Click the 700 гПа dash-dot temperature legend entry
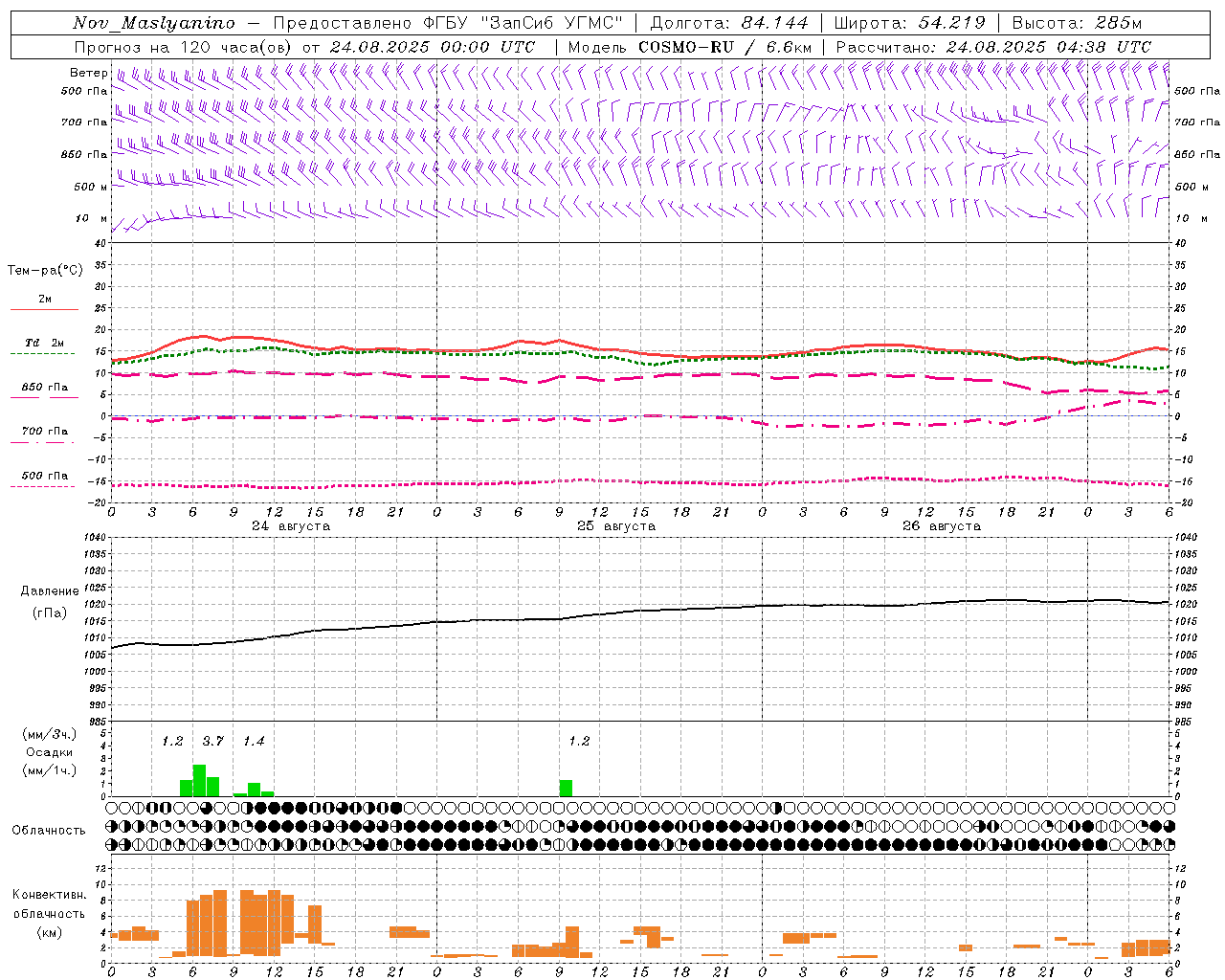The image size is (1225, 980). point(44,432)
